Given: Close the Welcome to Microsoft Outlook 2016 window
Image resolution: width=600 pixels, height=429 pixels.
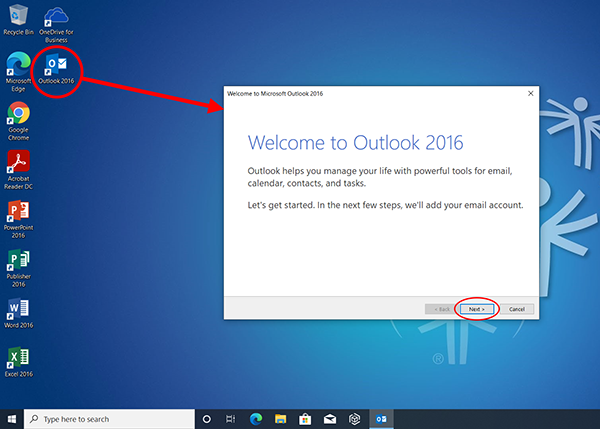Looking at the screenshot, I should (x=530, y=93).
